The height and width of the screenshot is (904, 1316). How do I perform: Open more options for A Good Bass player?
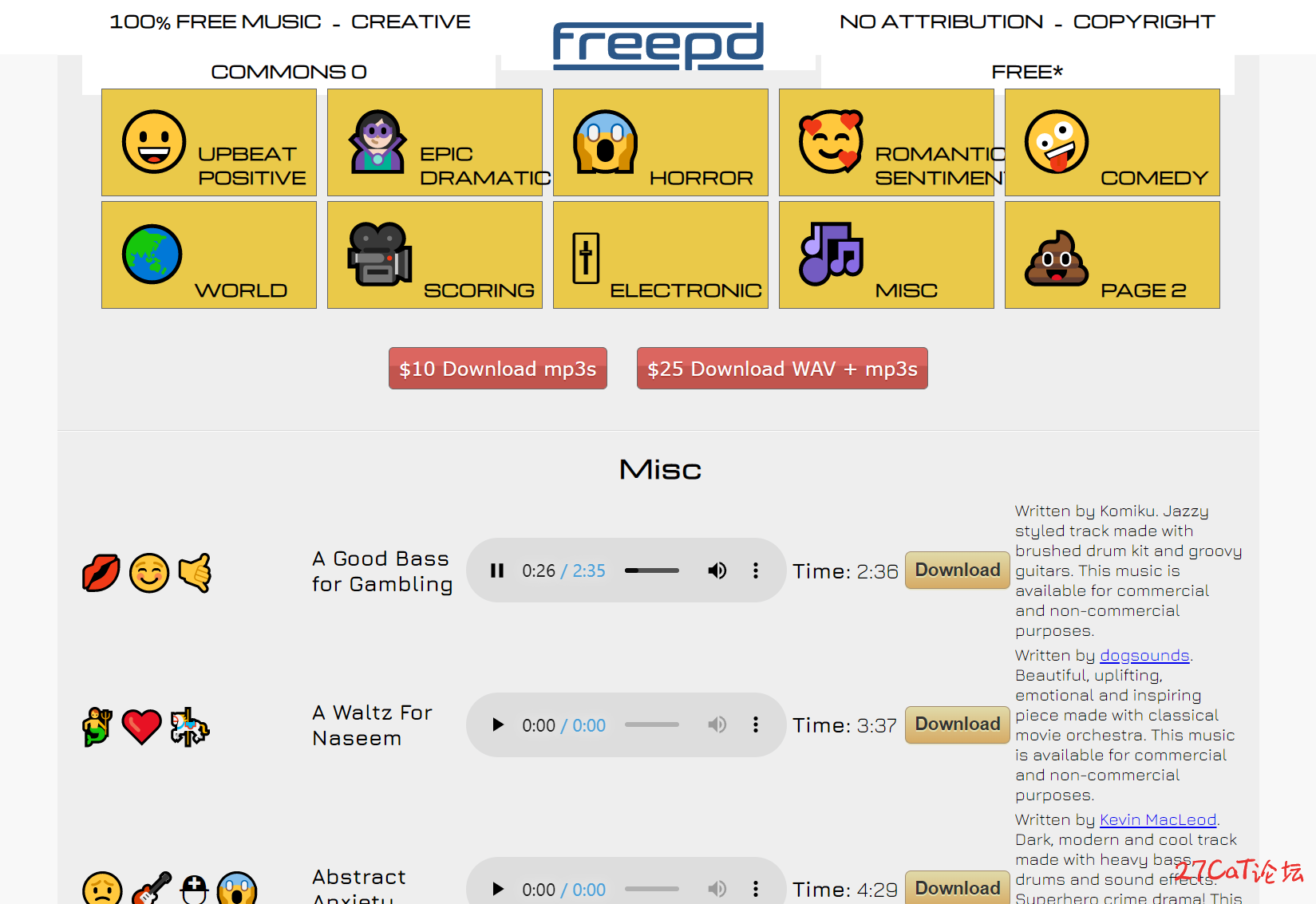click(756, 570)
